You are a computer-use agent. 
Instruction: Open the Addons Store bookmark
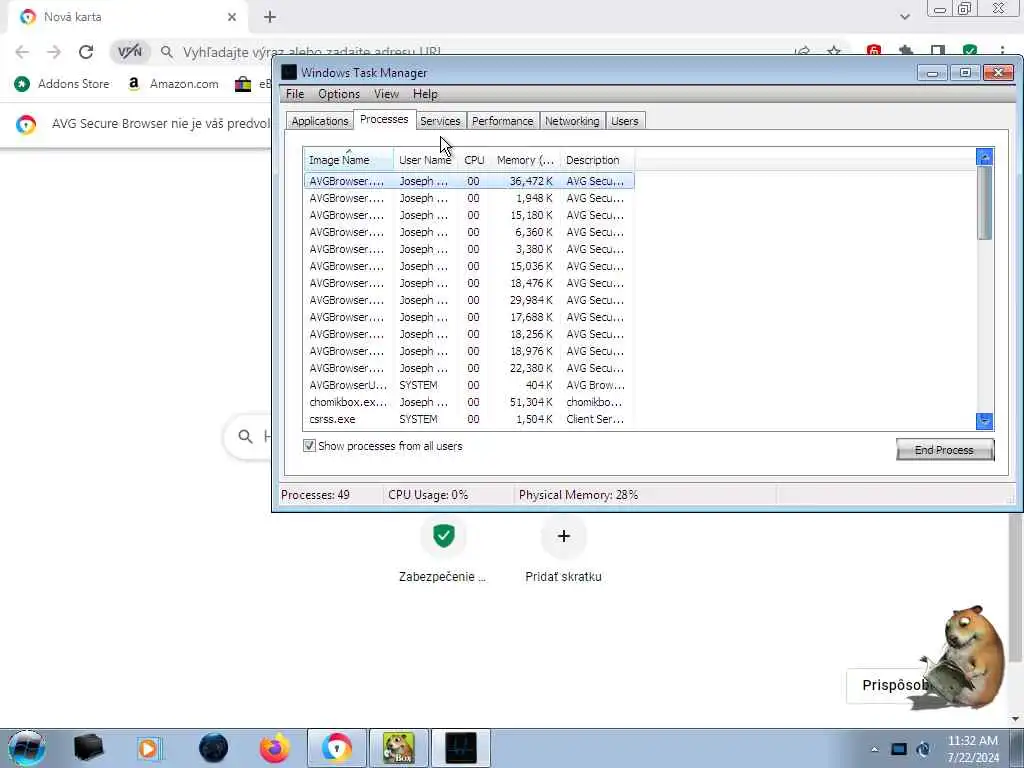(62, 84)
